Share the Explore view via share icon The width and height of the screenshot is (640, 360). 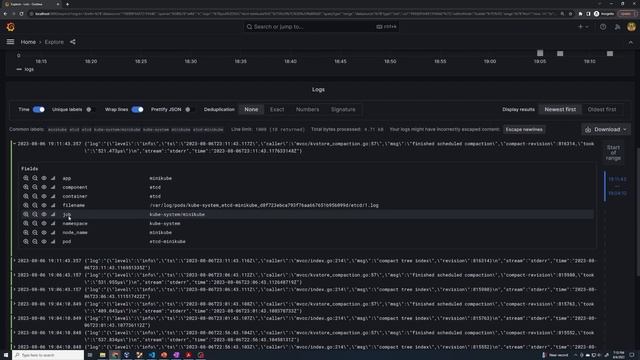tap(73, 42)
